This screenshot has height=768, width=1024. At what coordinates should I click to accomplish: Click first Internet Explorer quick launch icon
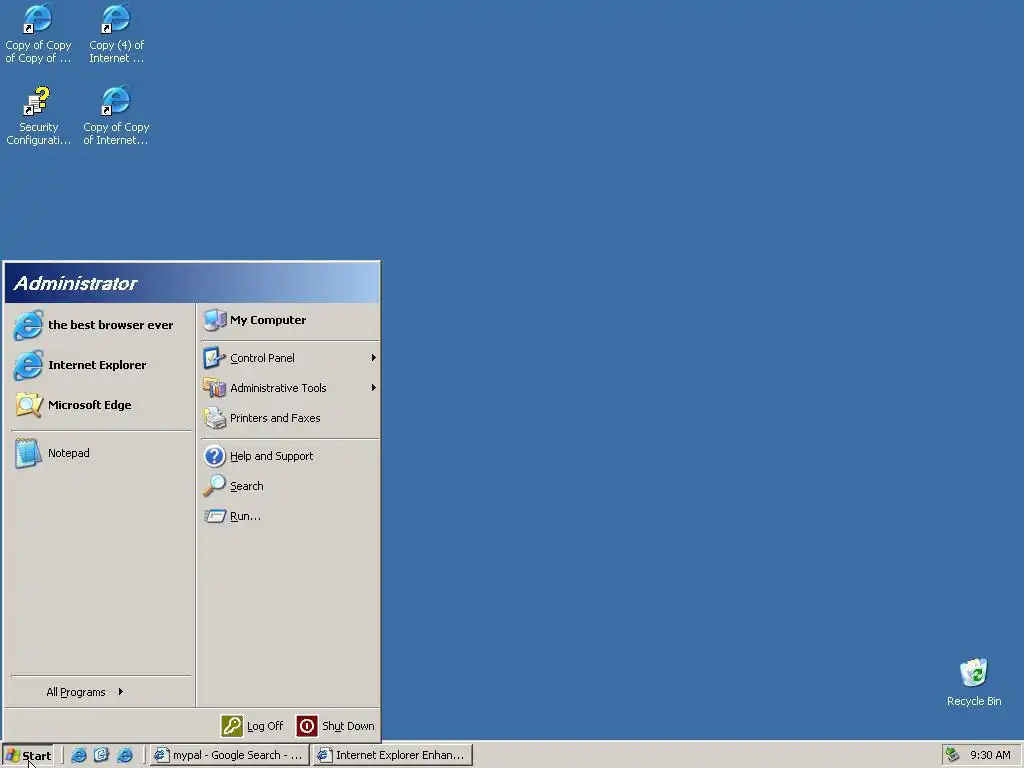click(79, 755)
